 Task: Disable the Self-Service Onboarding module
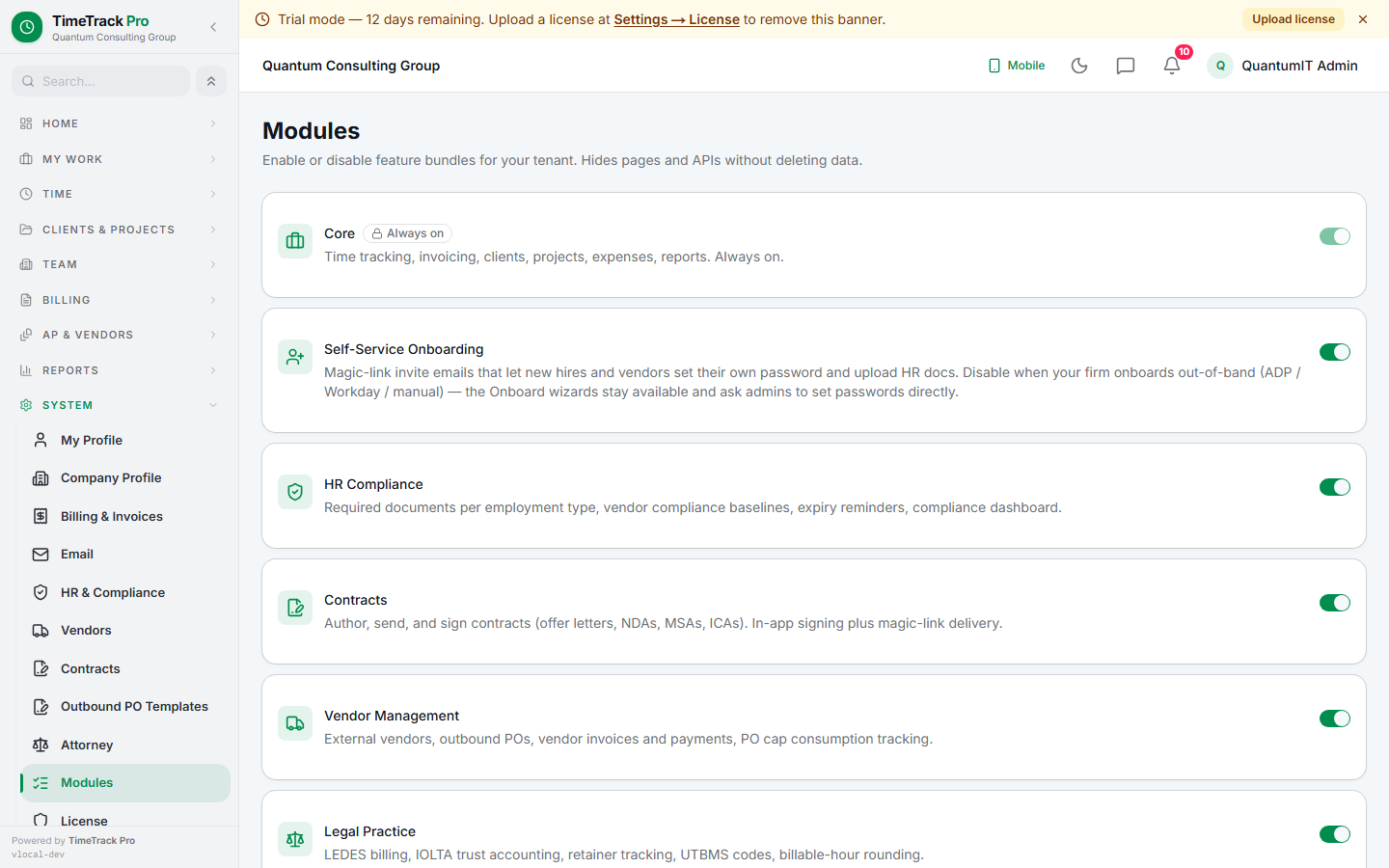1335,352
